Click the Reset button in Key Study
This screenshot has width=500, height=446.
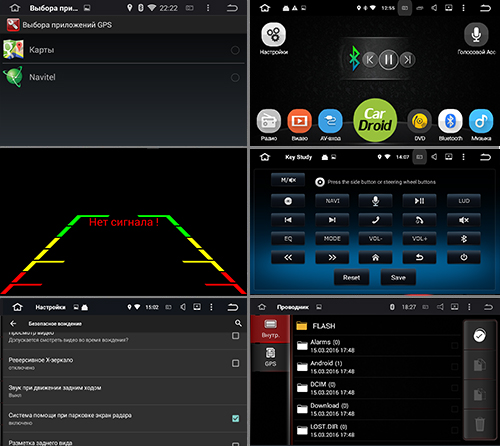pos(351,277)
